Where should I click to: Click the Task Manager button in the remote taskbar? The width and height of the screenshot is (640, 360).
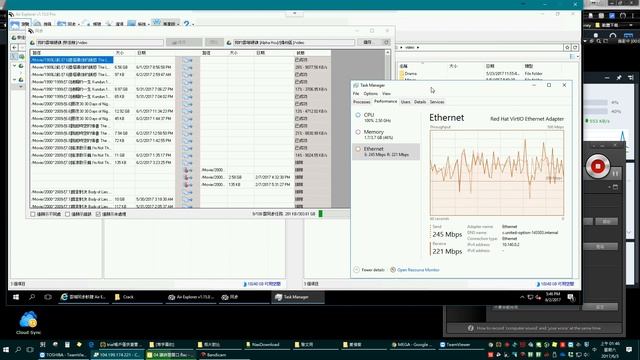[298, 297]
